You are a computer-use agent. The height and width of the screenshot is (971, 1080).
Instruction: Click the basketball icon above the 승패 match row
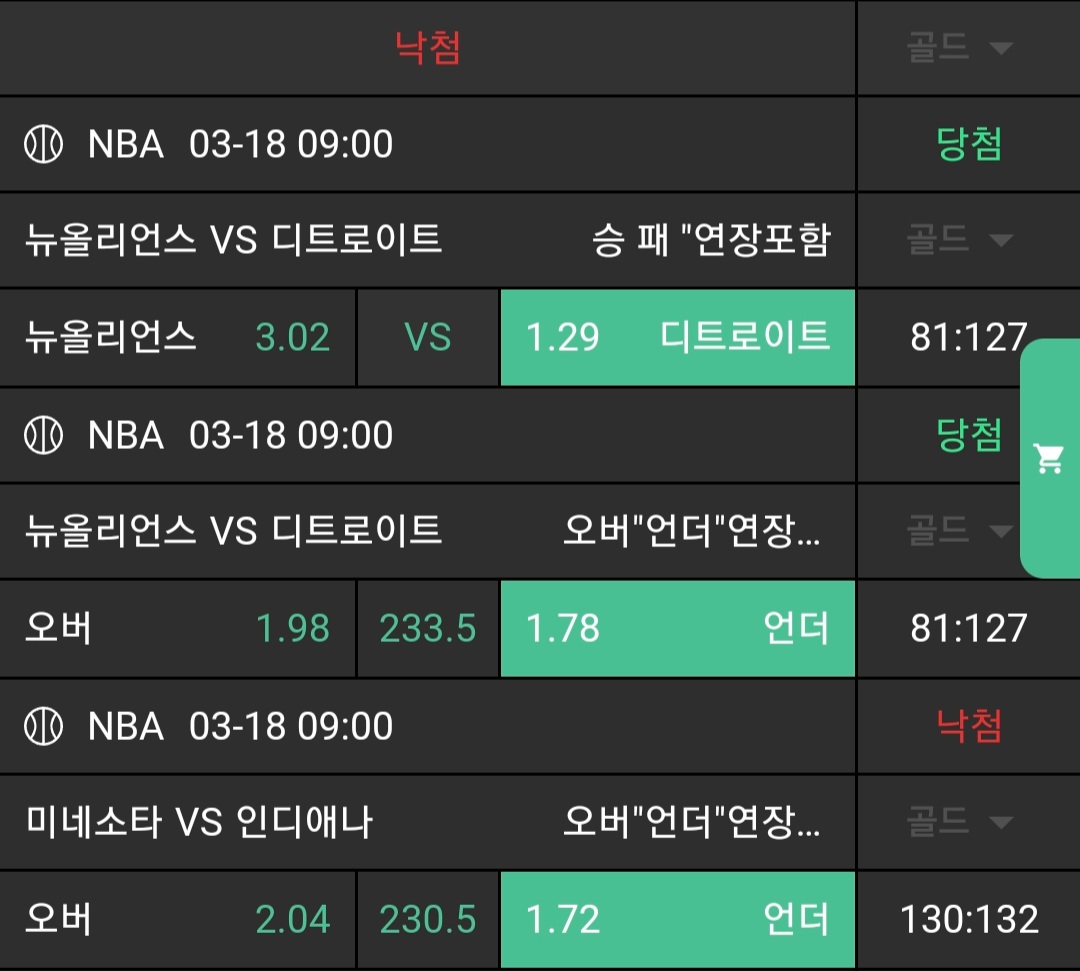[x=43, y=145]
